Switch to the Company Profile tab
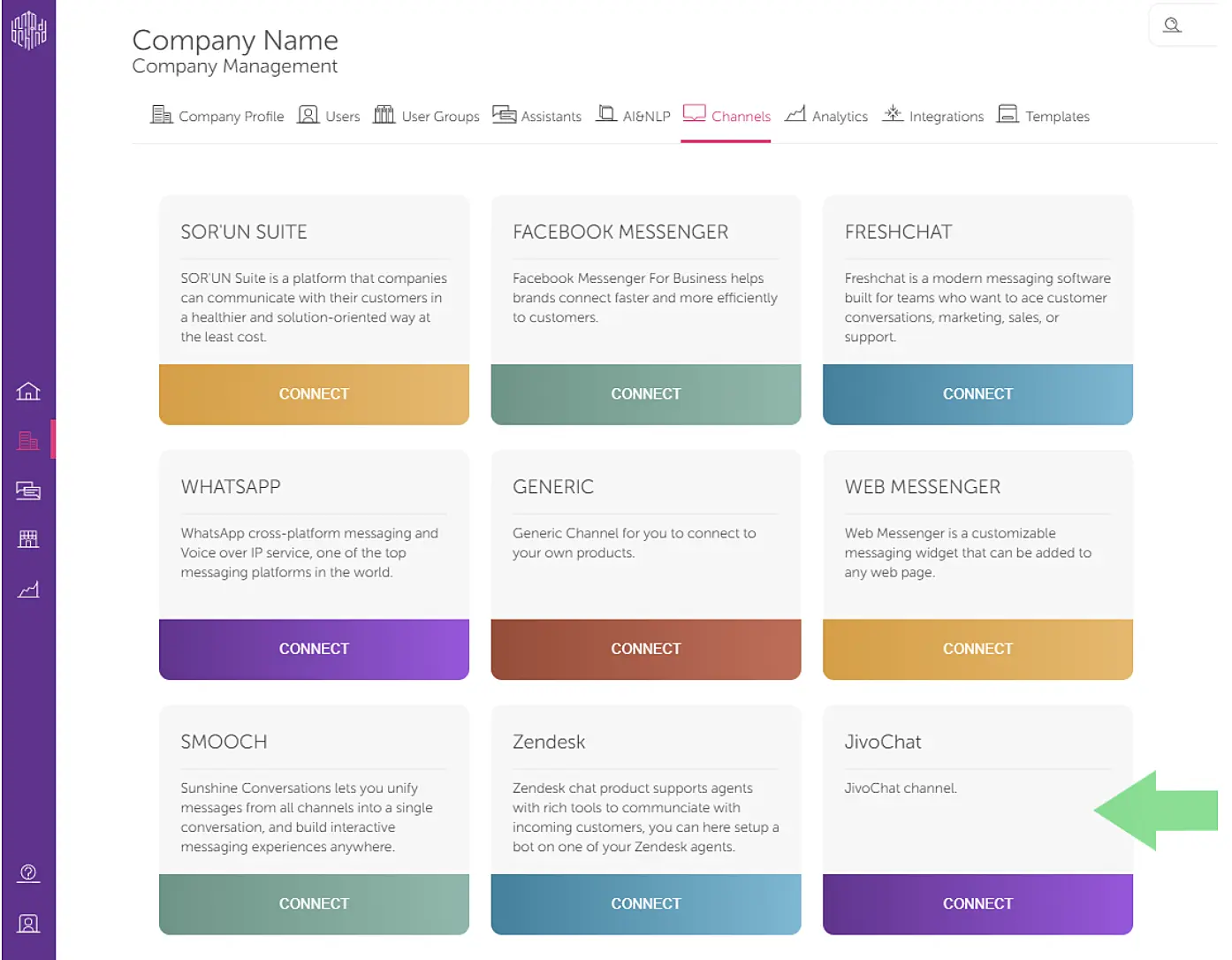 pos(217,116)
